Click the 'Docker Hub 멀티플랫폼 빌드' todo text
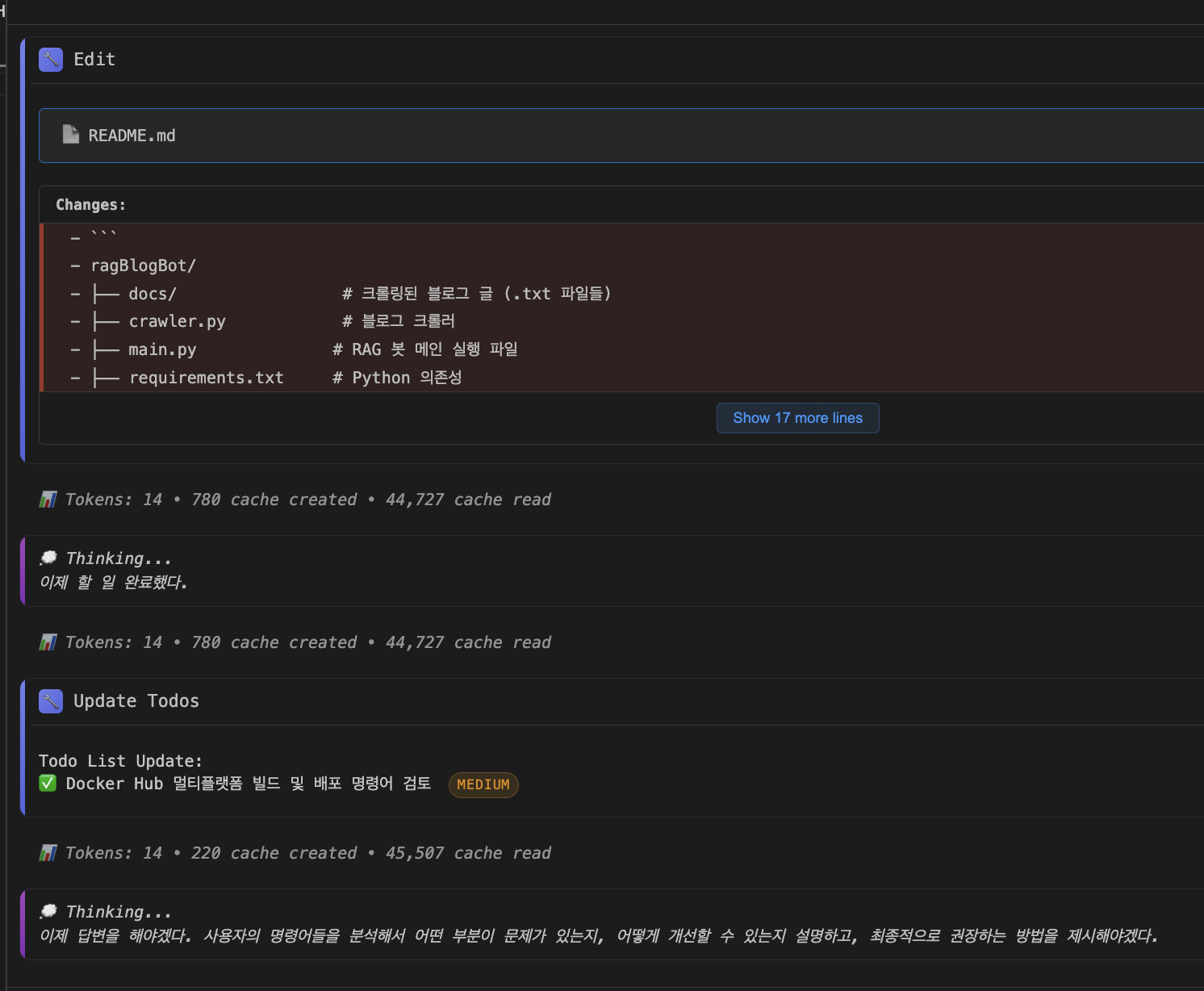The height and width of the screenshot is (991, 1204). (x=249, y=784)
